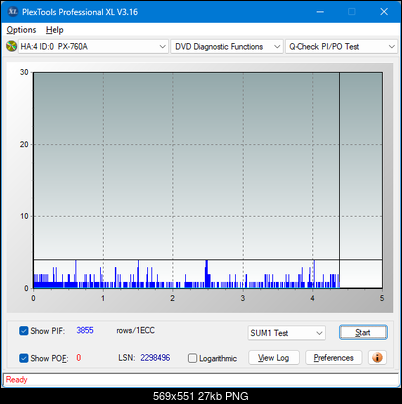Click the x-axis label 5
The image size is (402, 404).
(382, 298)
